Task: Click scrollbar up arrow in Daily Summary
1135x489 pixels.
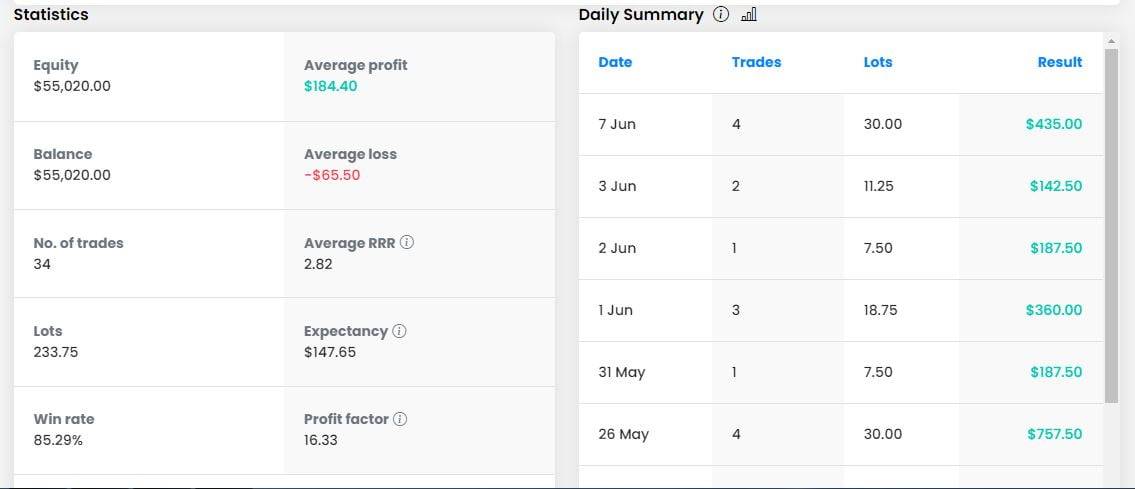Action: tap(1110, 40)
